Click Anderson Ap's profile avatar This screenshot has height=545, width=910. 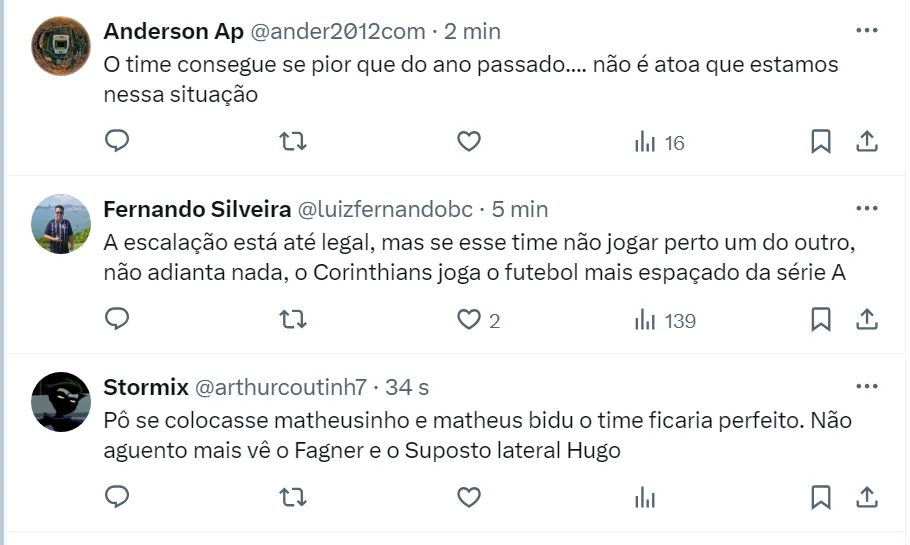click(61, 46)
